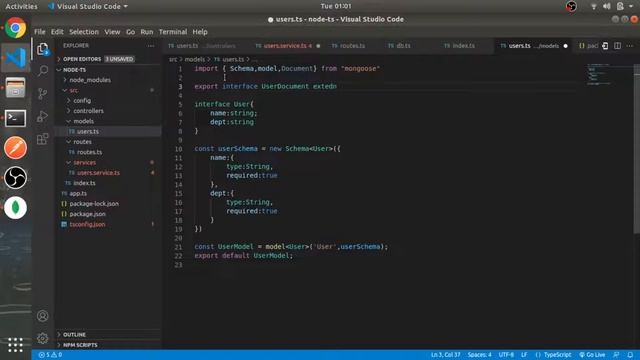640x360 pixels.
Task: Open the Selection menu
Action: [x=84, y=32]
